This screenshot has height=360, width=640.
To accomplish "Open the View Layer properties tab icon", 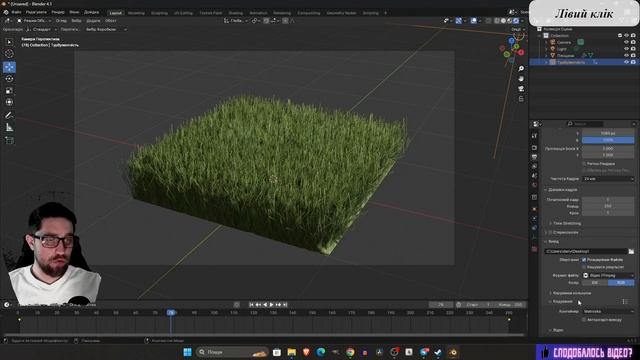I will 534,167.
